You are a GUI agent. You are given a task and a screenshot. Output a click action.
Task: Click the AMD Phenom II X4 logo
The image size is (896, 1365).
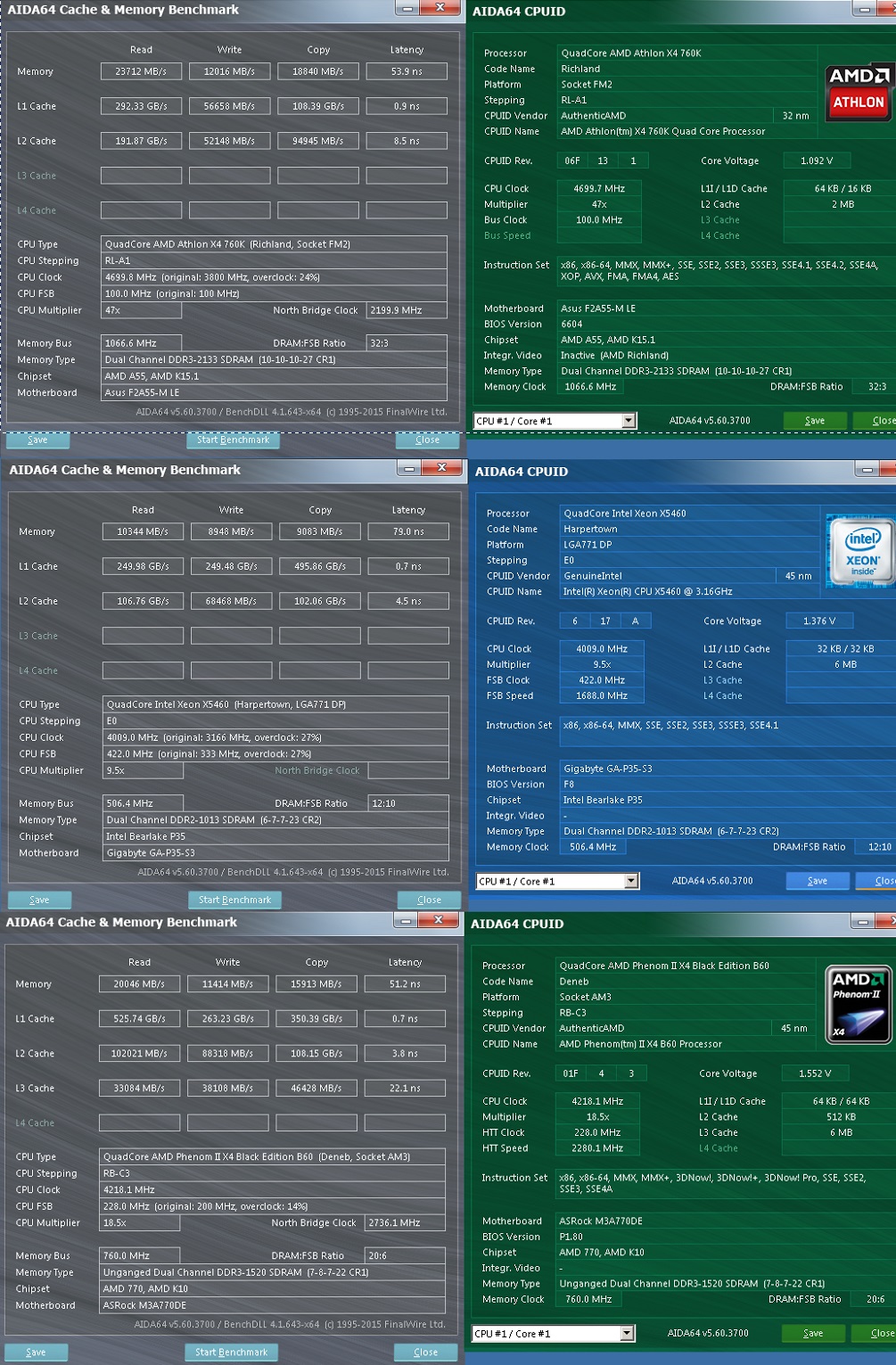[x=857, y=1005]
